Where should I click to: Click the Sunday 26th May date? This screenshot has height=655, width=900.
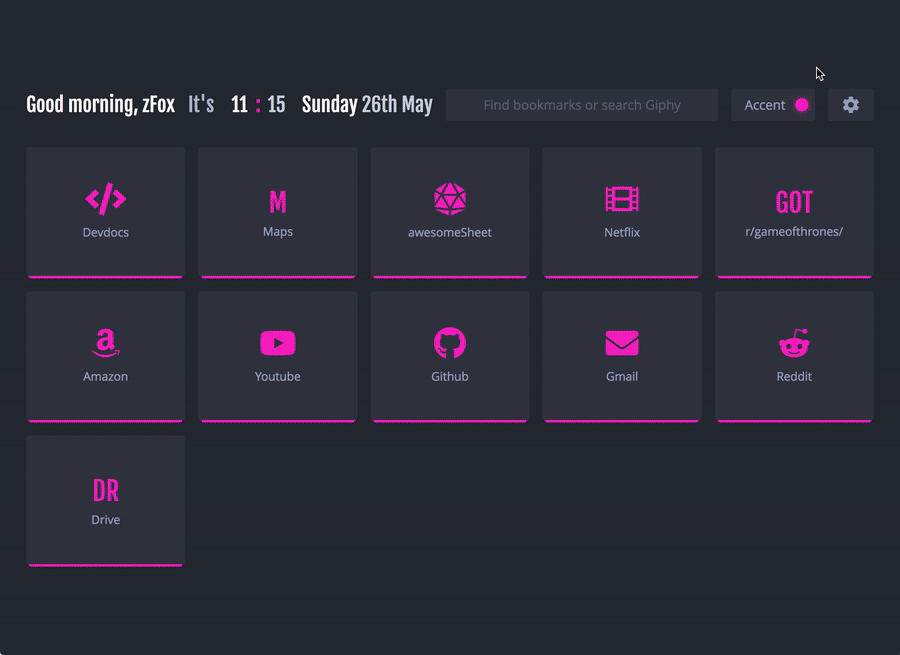pos(366,104)
